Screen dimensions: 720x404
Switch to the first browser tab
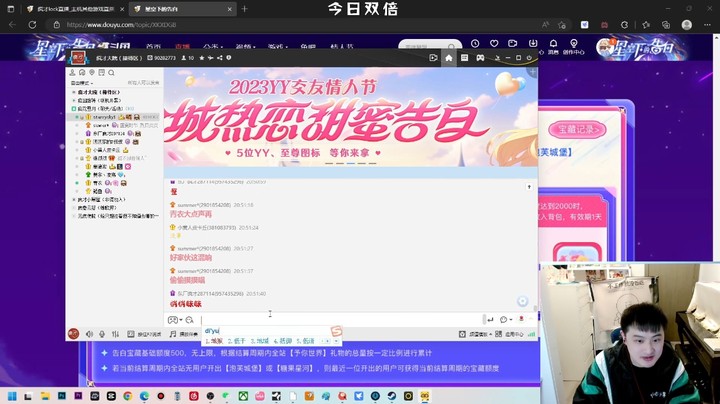click(x=76, y=9)
